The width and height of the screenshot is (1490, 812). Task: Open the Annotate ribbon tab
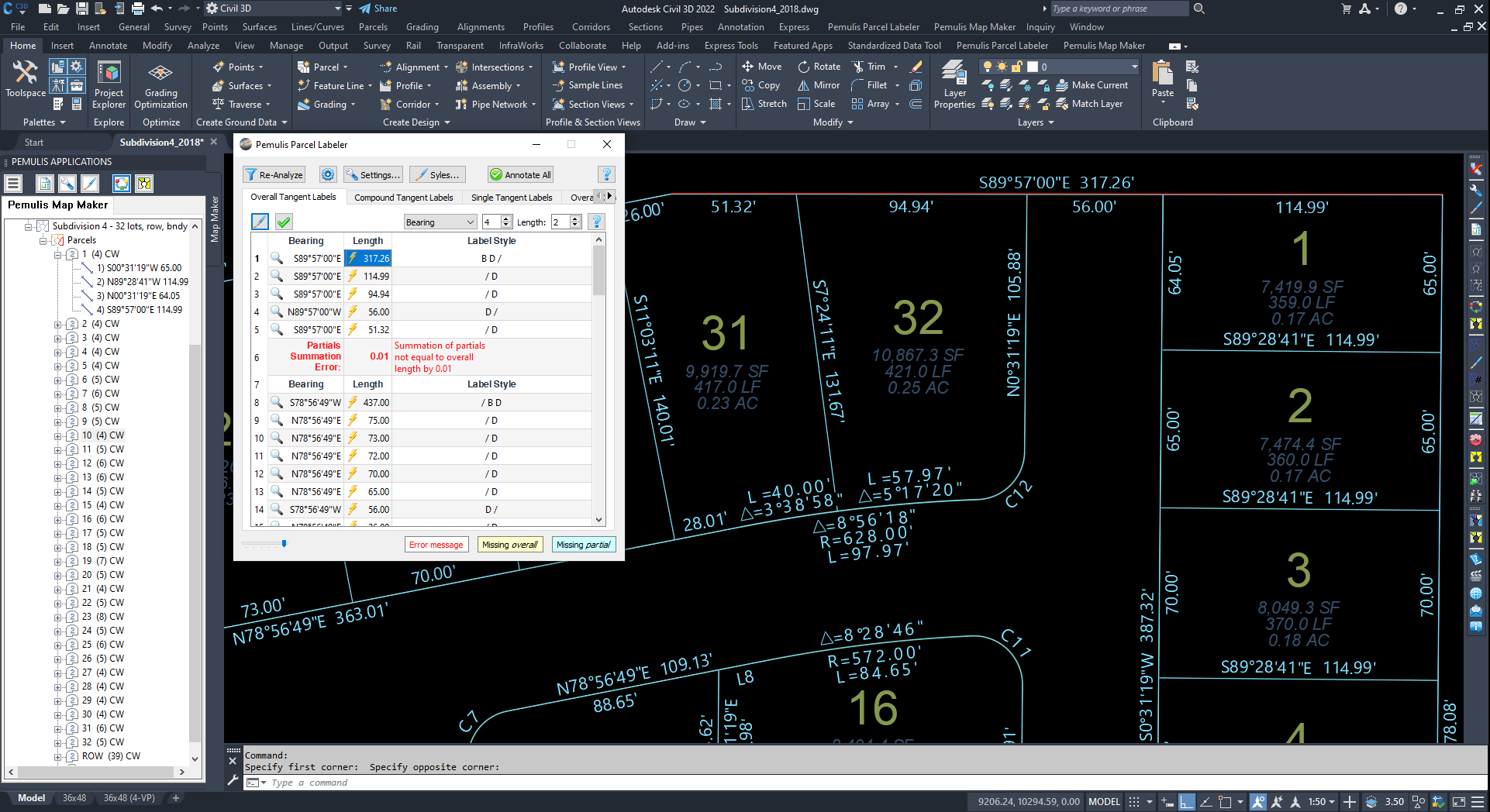coord(108,46)
